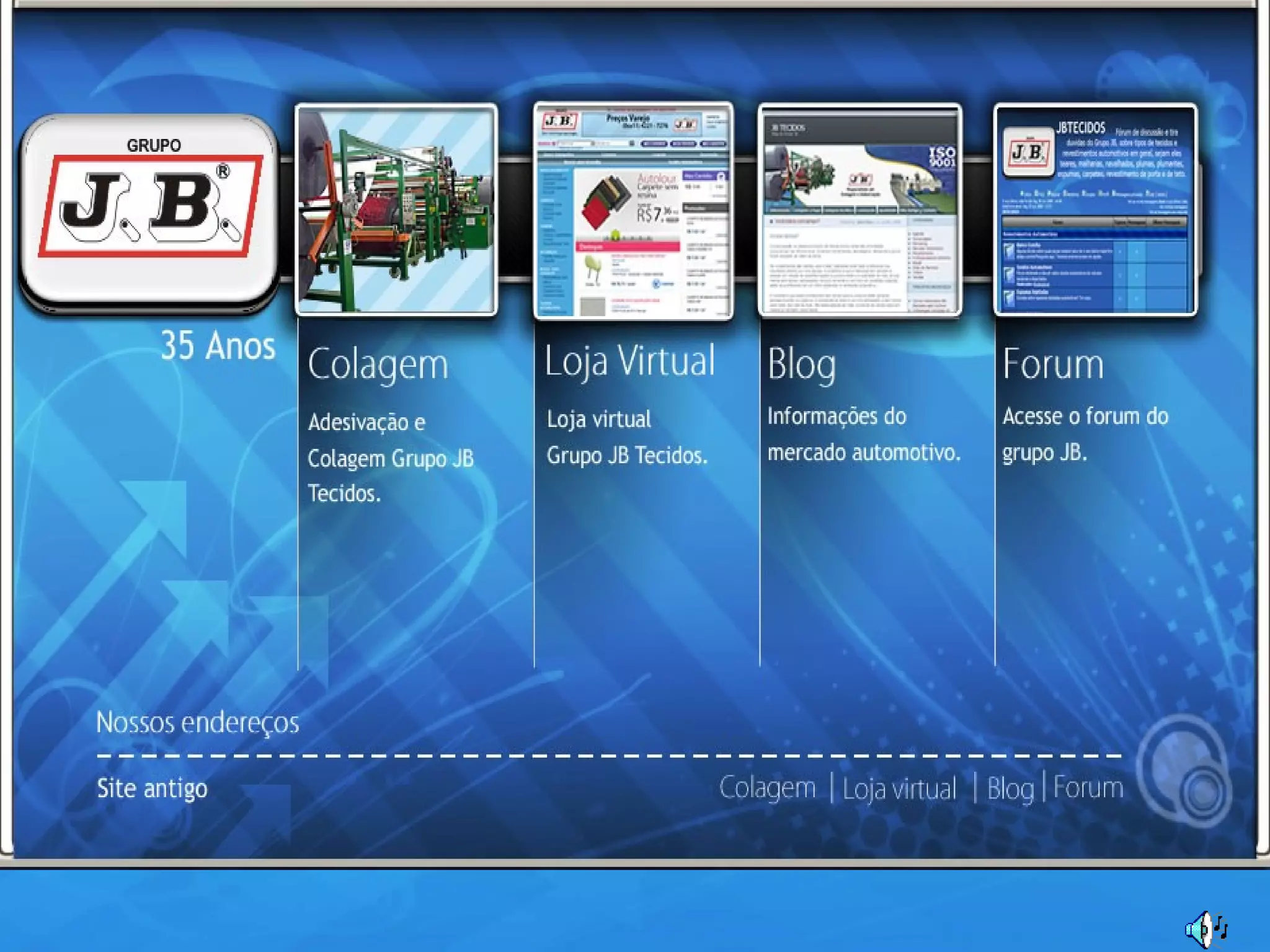Open the Loja Virtual screenshot thumbnail
1270x952 pixels.
click(633, 211)
